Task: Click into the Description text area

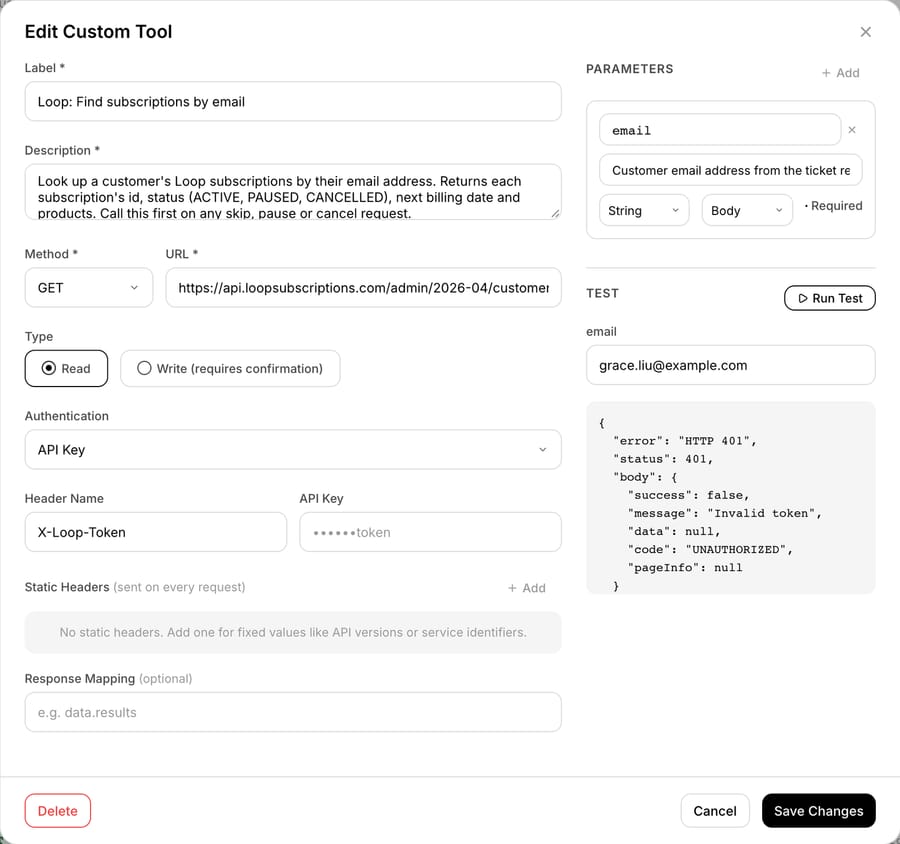Action: click(x=293, y=192)
